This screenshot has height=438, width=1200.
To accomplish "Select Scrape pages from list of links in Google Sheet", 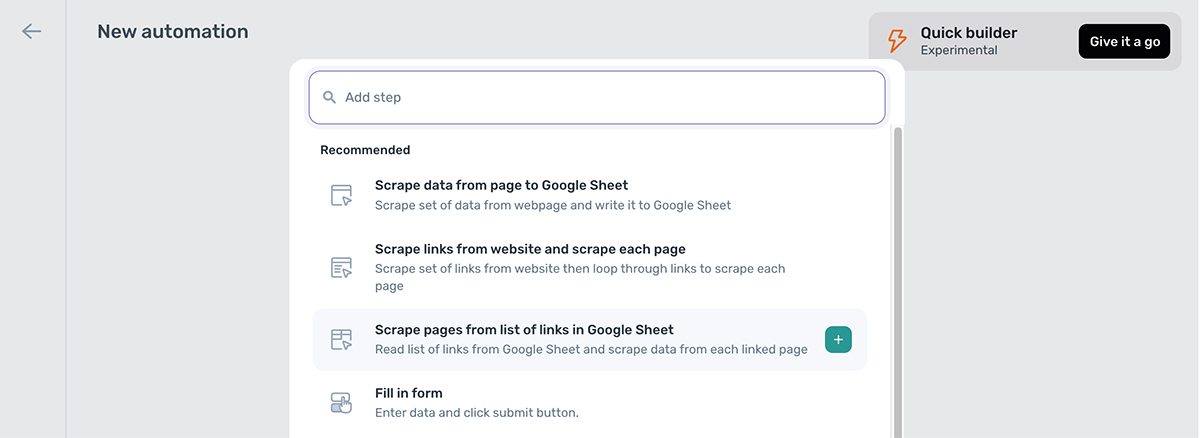I will [590, 340].
